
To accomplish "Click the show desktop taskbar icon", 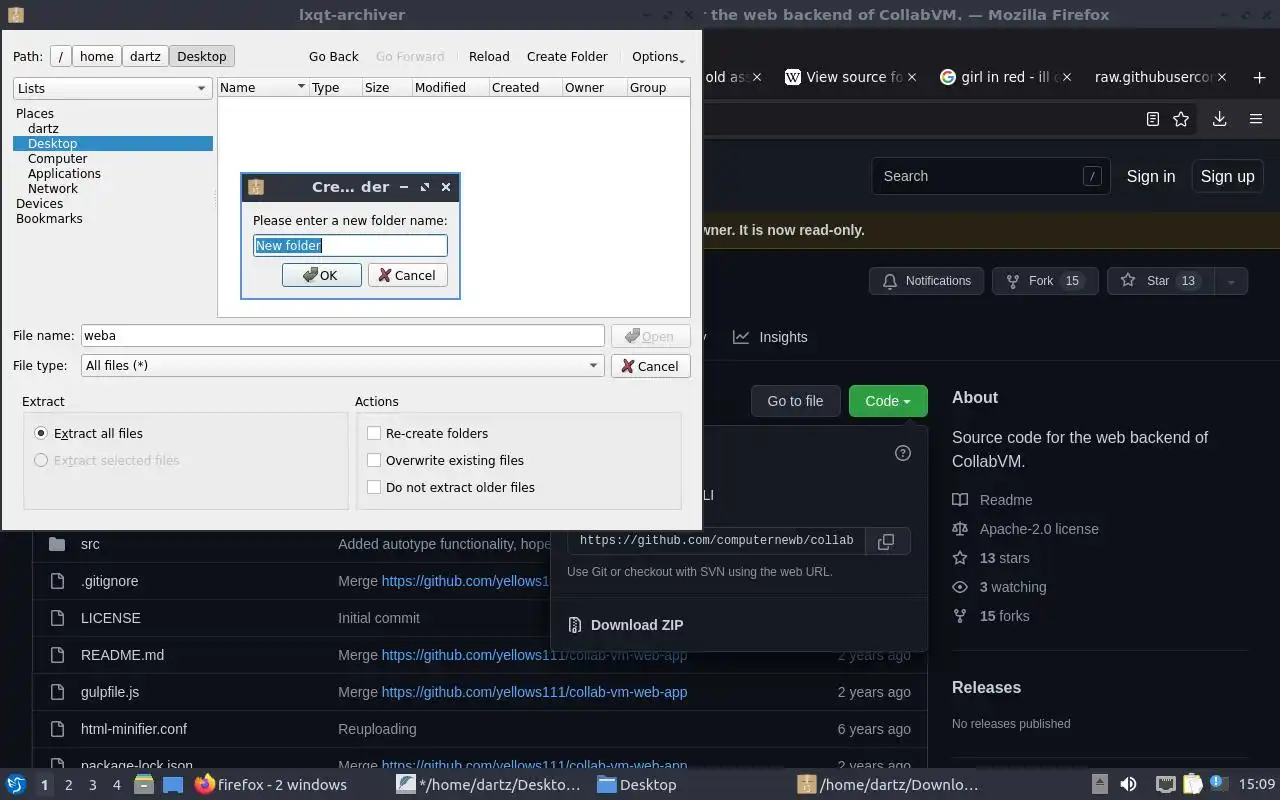I will (x=172, y=785).
